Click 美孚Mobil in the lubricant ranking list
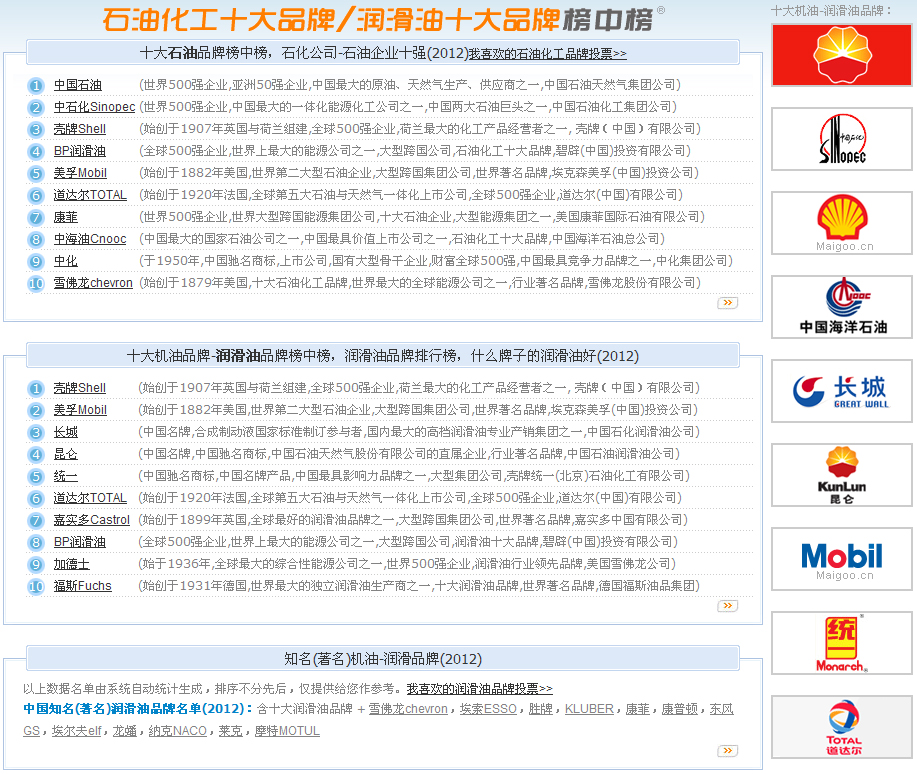Viewport: 917px width, 774px height. click(80, 410)
